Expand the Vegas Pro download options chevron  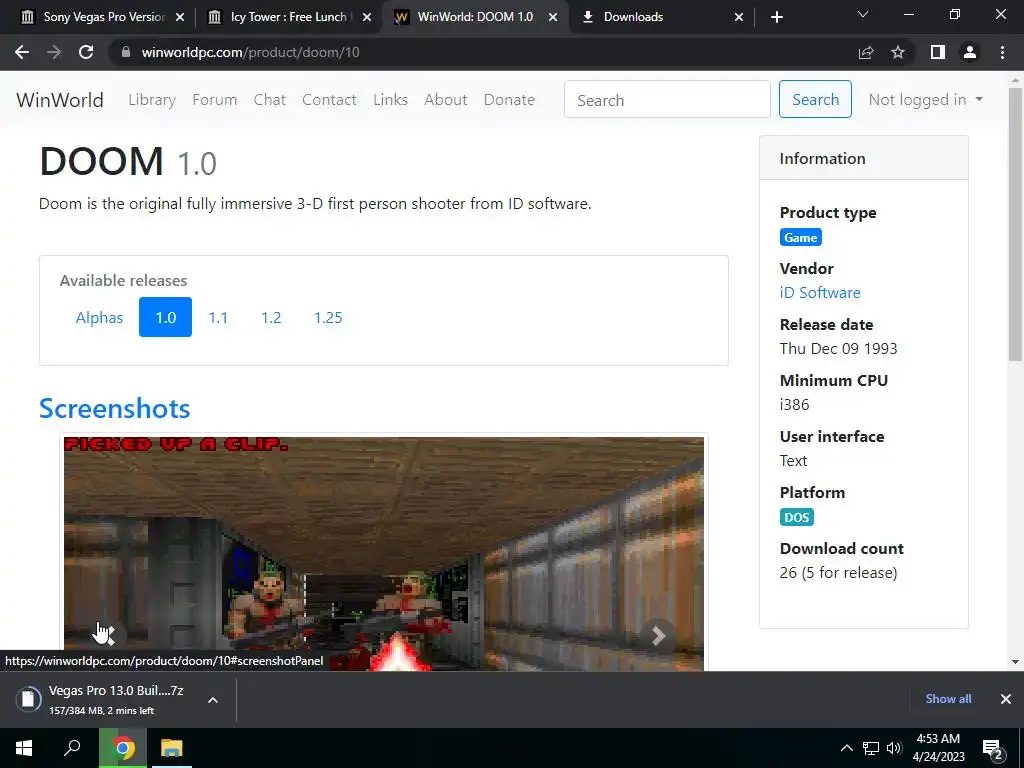(x=212, y=699)
